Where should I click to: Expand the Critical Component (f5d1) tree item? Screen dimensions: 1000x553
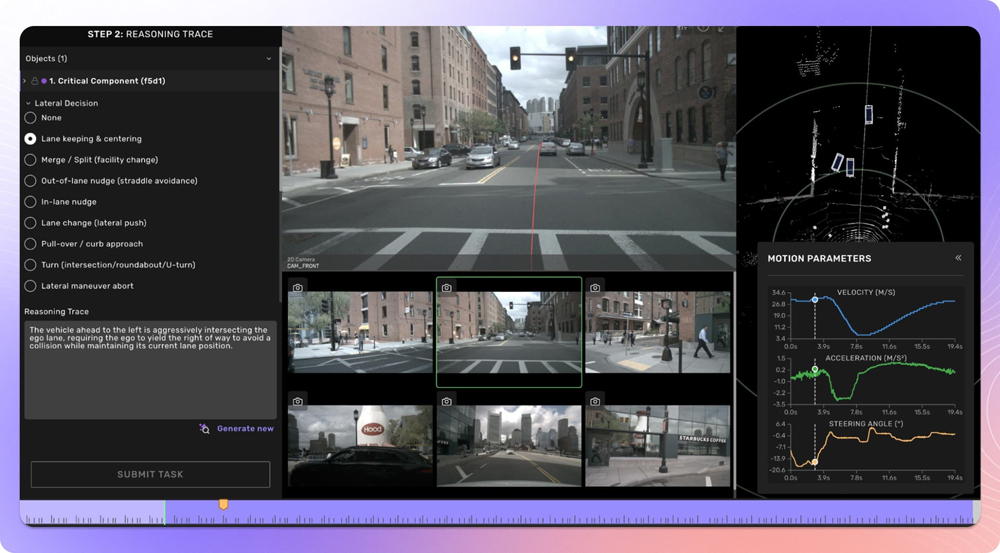pyautogui.click(x=24, y=81)
